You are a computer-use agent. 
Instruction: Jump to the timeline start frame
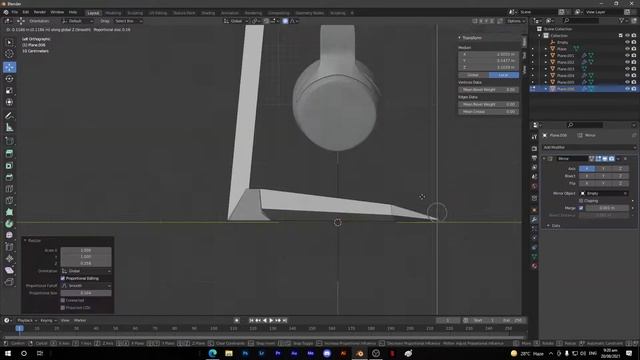(251, 320)
